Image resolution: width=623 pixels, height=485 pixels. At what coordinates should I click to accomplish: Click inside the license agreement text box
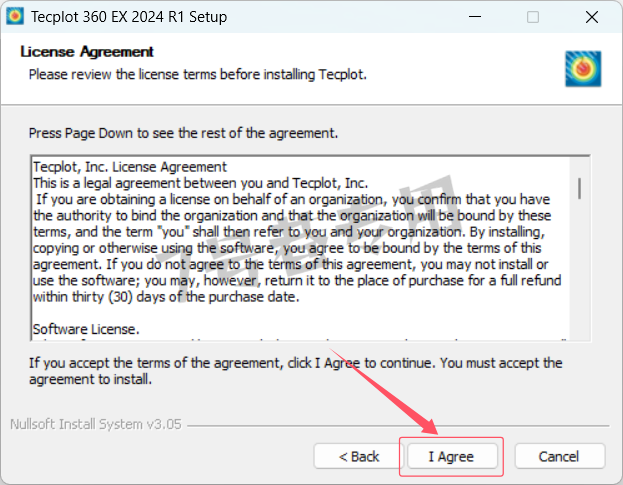[x=310, y=248]
